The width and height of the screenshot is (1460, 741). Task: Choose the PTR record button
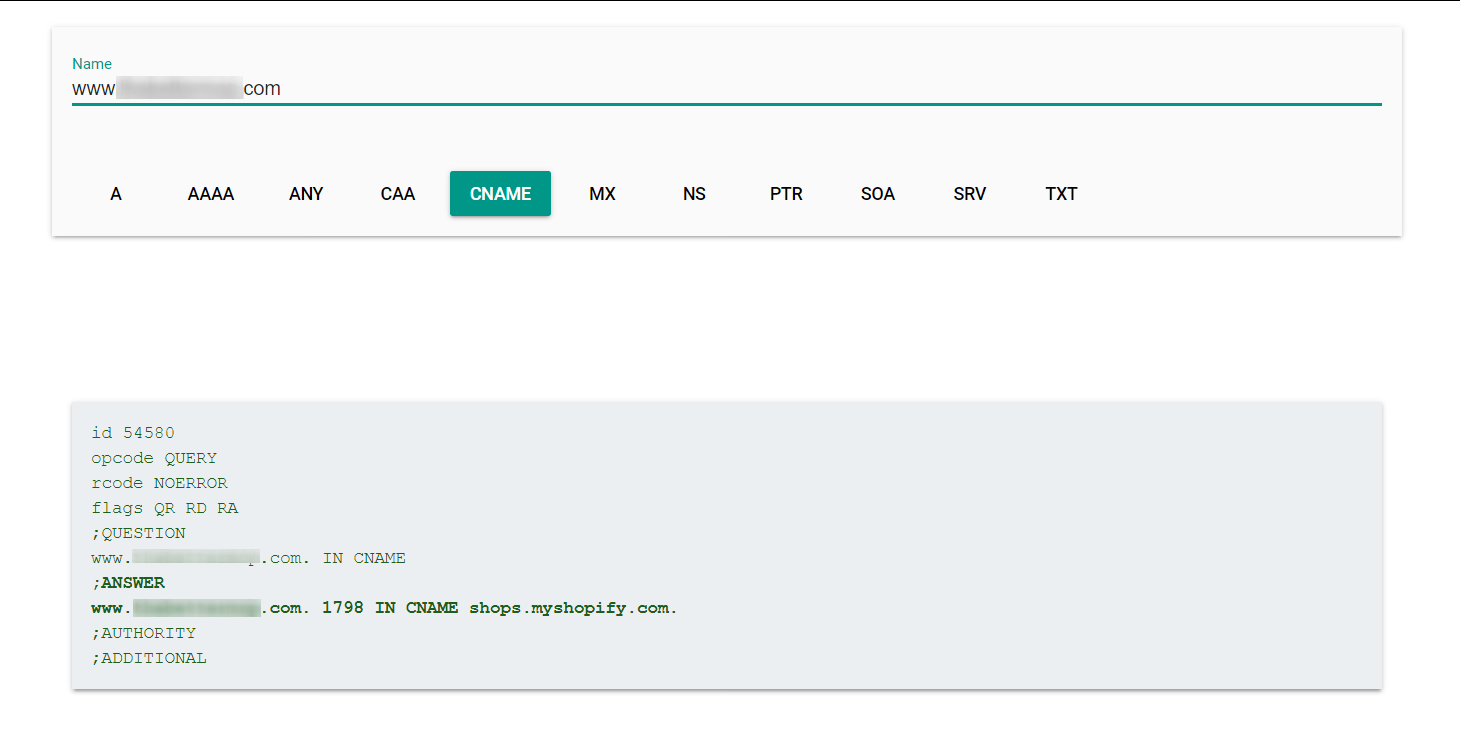pos(786,194)
